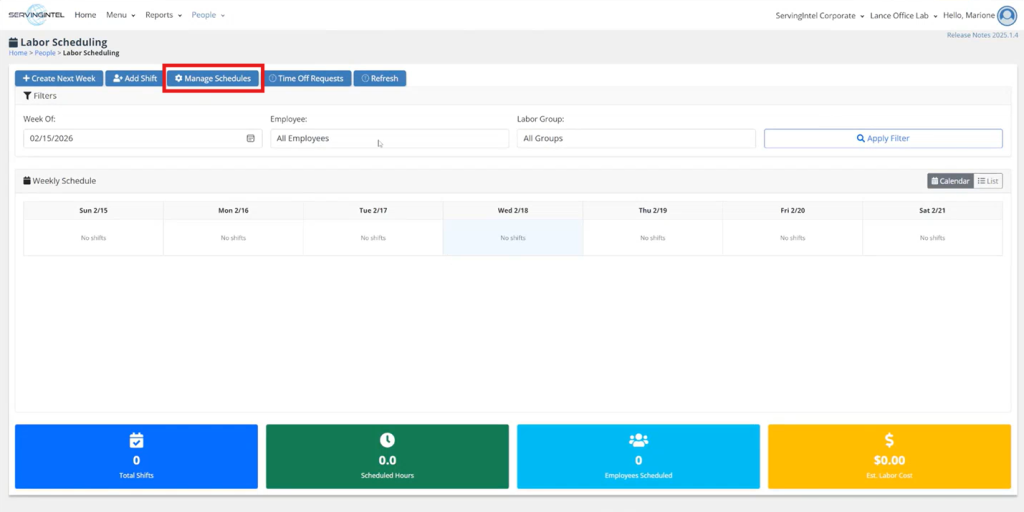Open the People menu
Screen dimensions: 1024x512
(x=208, y=16)
